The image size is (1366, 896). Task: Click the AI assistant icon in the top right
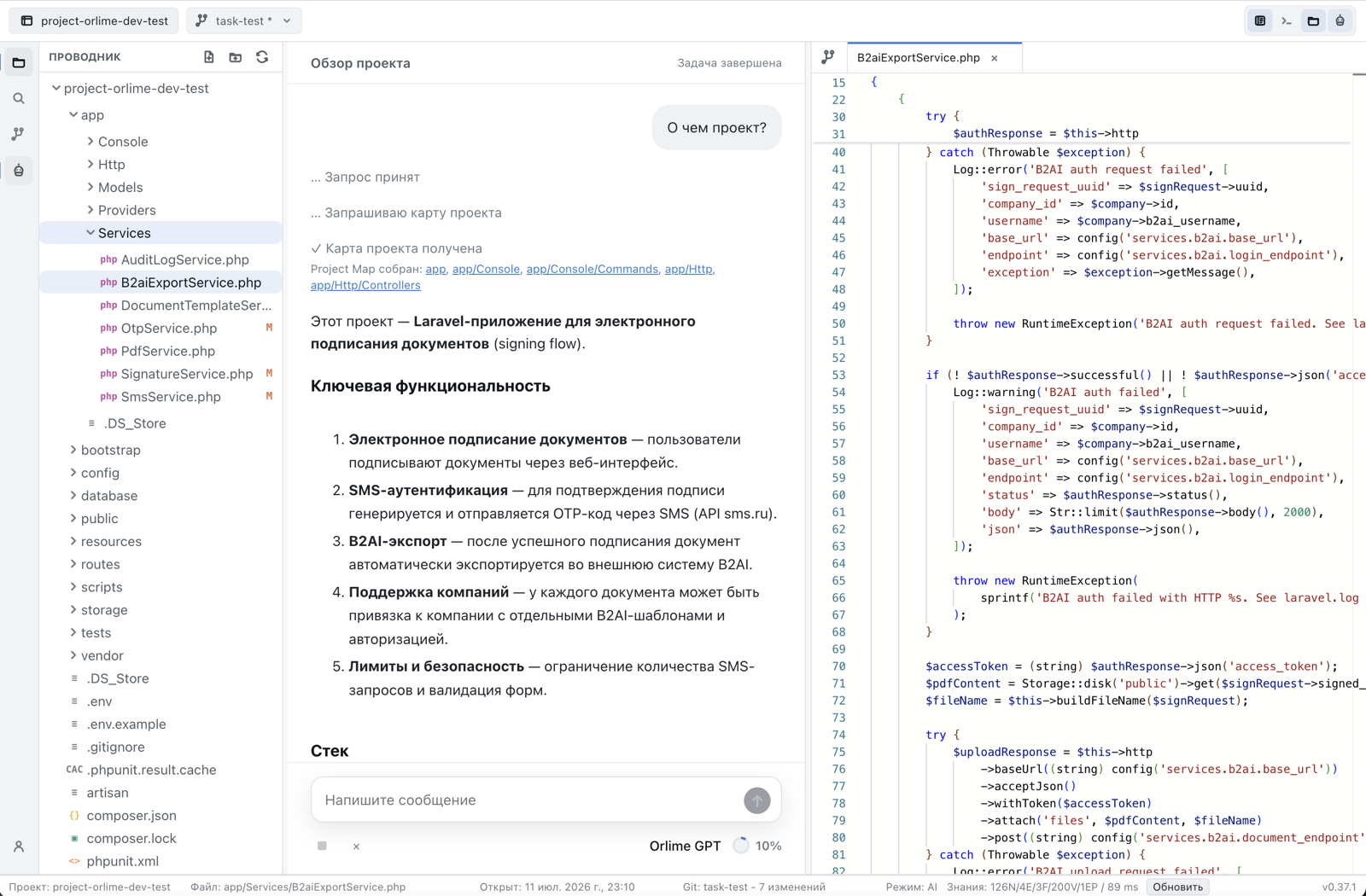point(1340,20)
